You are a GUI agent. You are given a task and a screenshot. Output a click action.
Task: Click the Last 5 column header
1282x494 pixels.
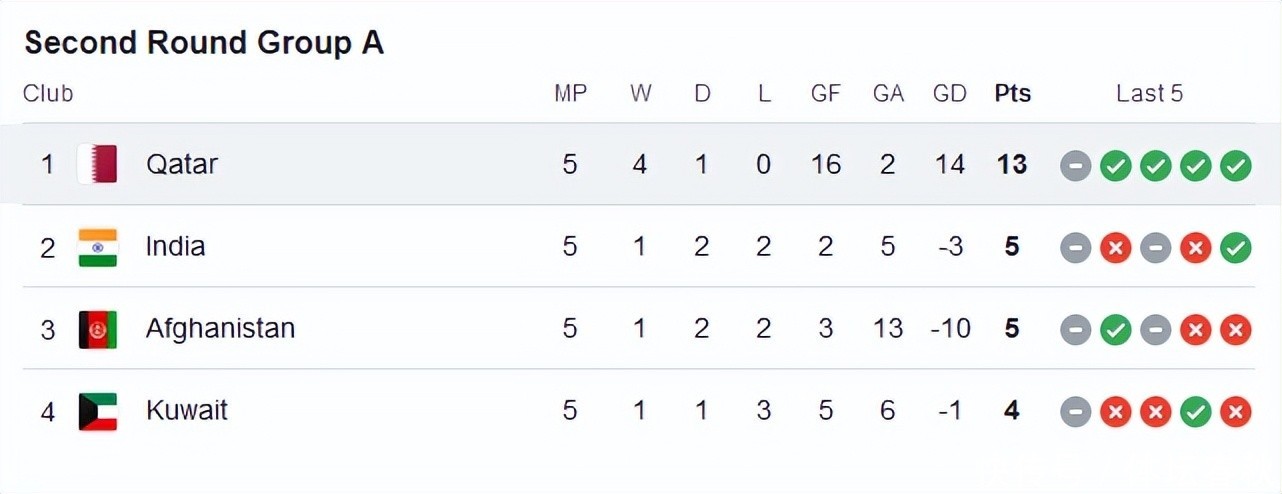coord(1149,94)
